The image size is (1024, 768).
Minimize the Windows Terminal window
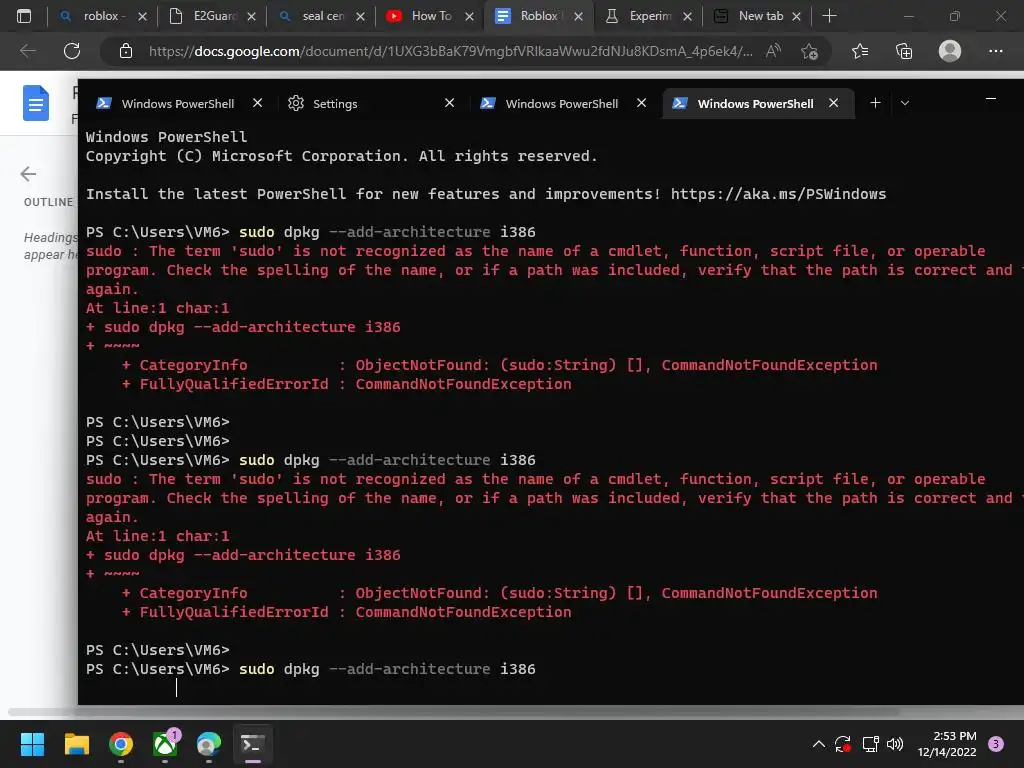coord(991,99)
